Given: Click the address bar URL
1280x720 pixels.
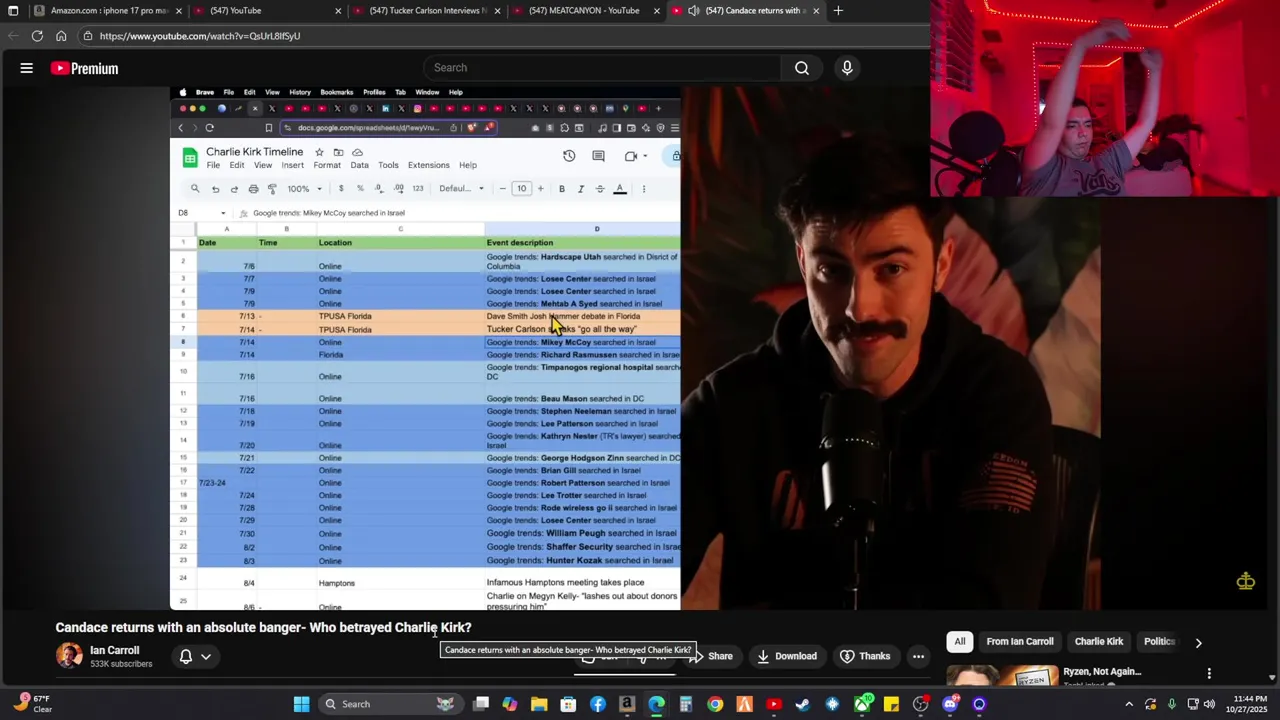Looking at the screenshot, I should click(200, 36).
